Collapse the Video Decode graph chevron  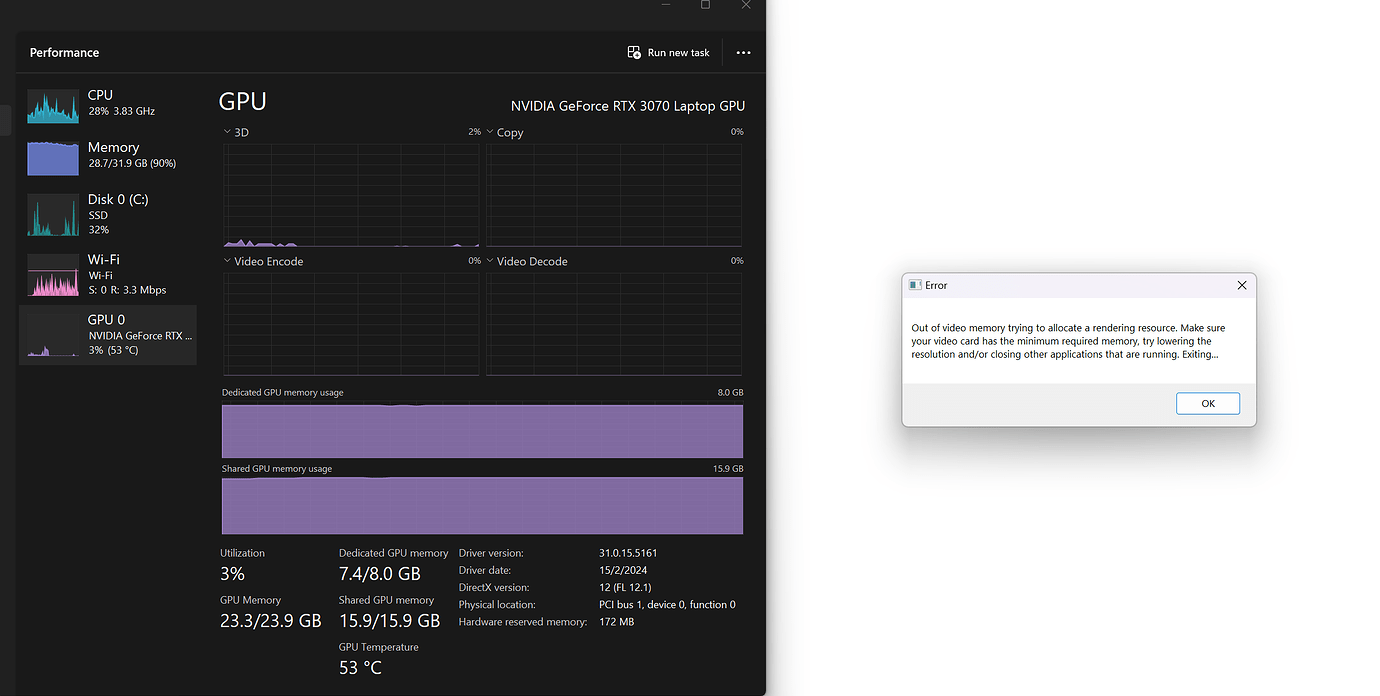tap(489, 261)
